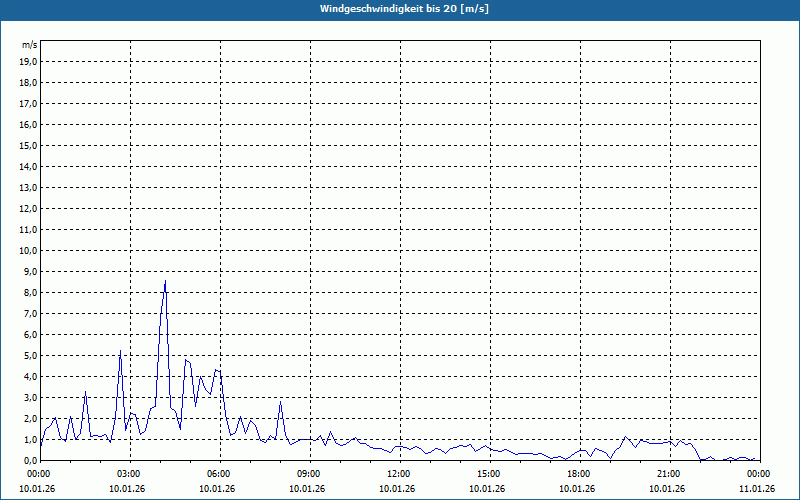Image resolution: width=800 pixels, height=500 pixels.
Task: Click the '12,0' axis value
Action: coord(28,209)
